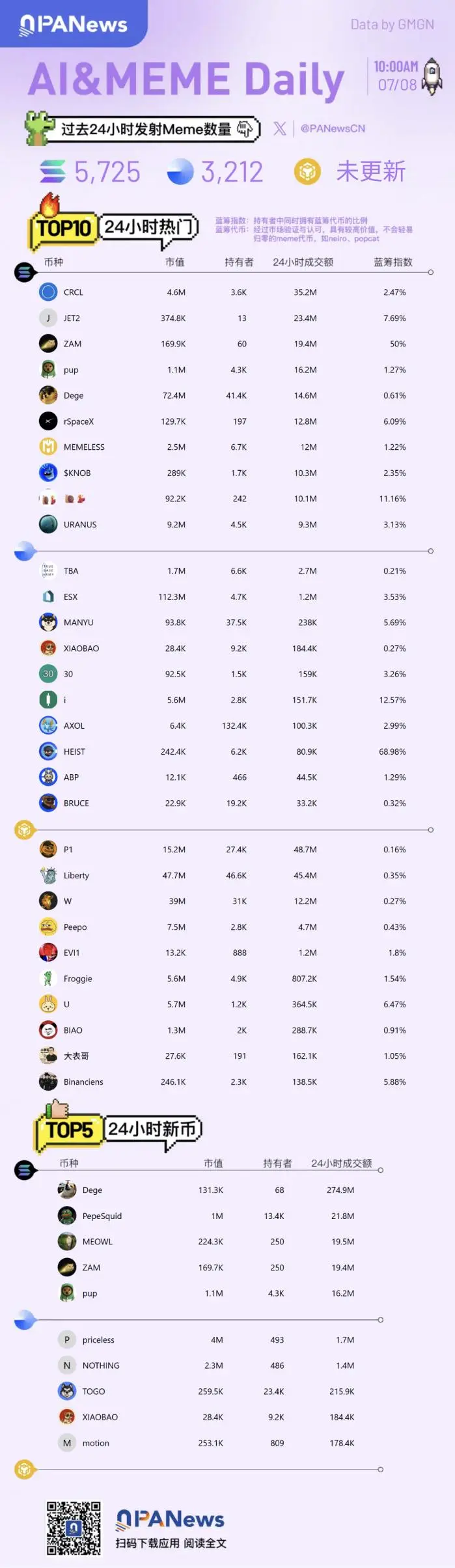Click the pixel frog mascot icon
455x1568 pixels.
pos(39,128)
